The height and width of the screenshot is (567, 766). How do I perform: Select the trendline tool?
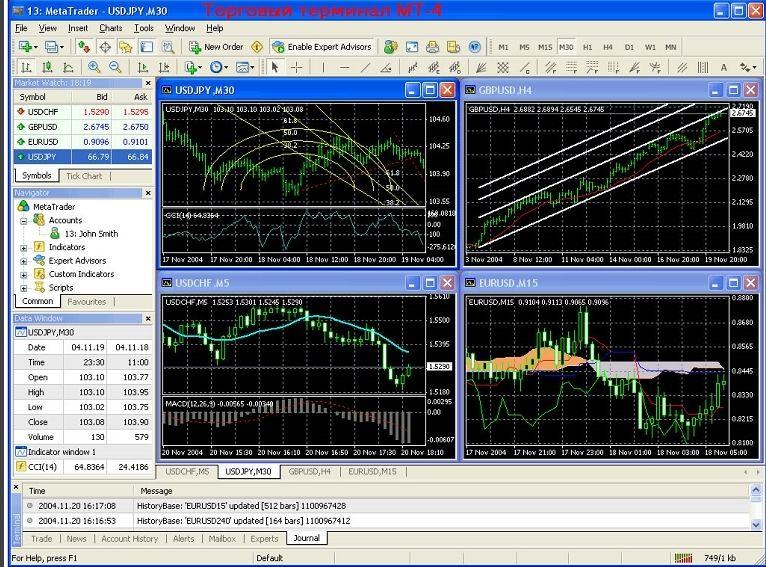coord(365,67)
